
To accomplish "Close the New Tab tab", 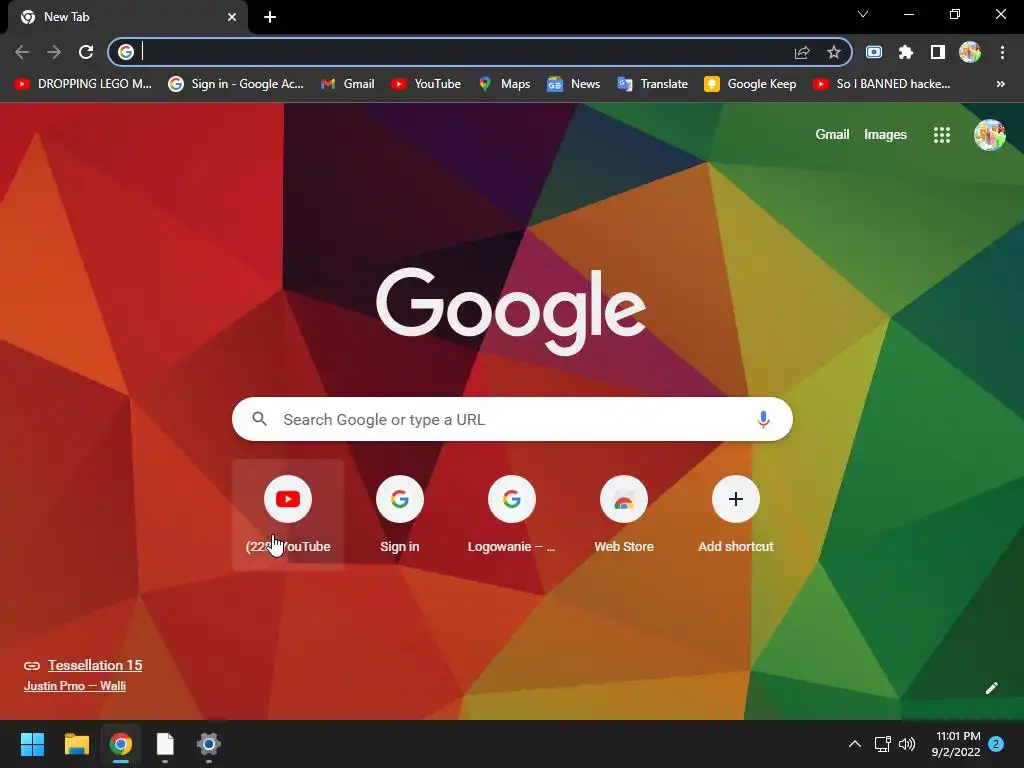I will click(x=232, y=17).
